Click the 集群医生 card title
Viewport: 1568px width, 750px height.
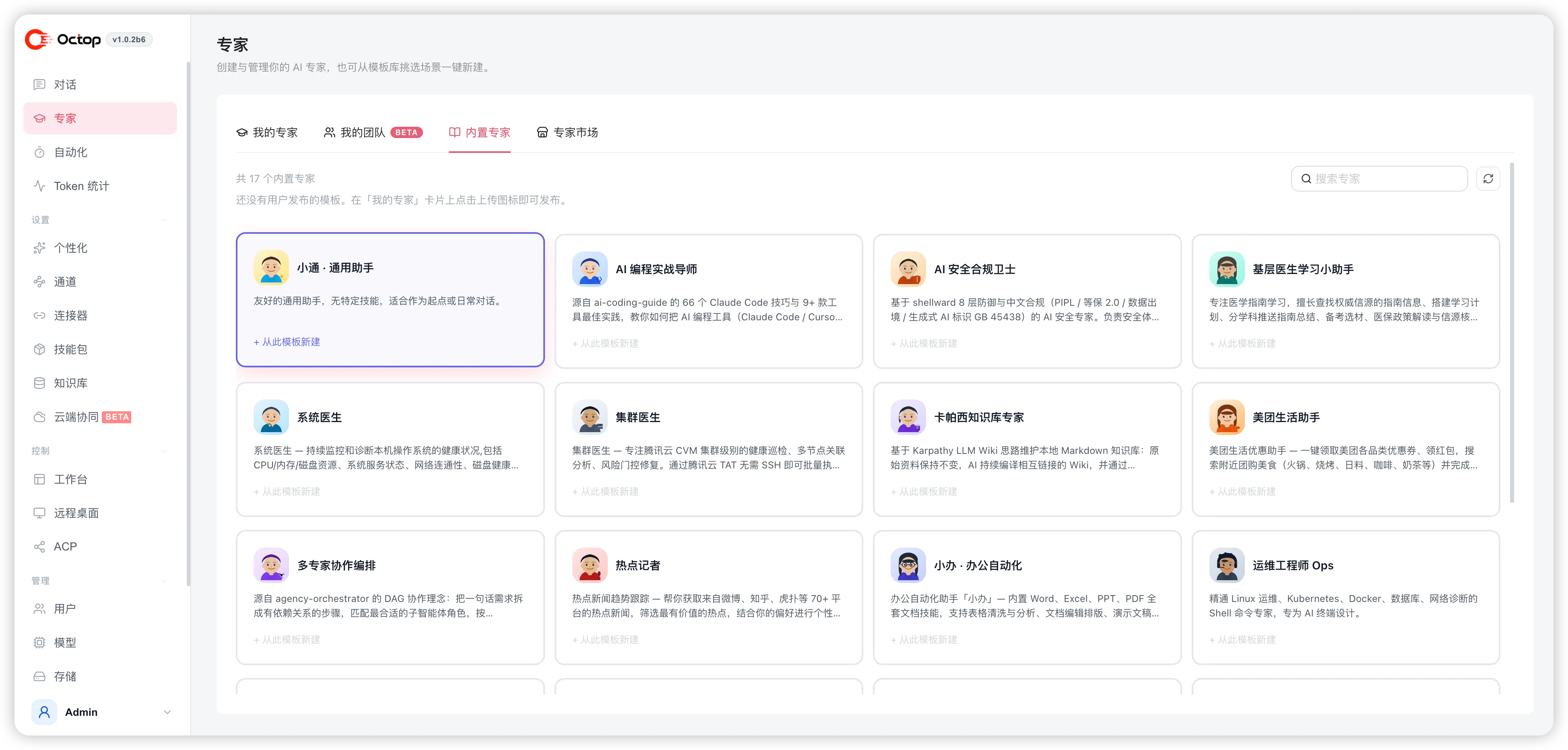638,418
